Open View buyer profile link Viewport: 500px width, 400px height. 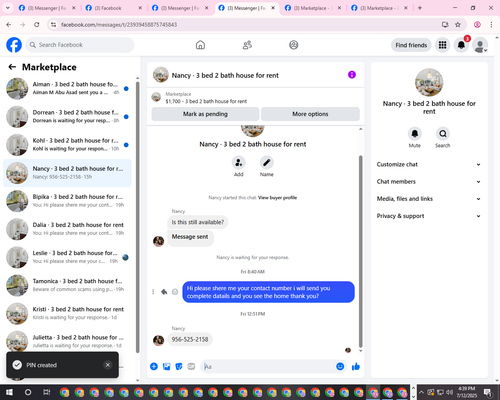click(277, 198)
